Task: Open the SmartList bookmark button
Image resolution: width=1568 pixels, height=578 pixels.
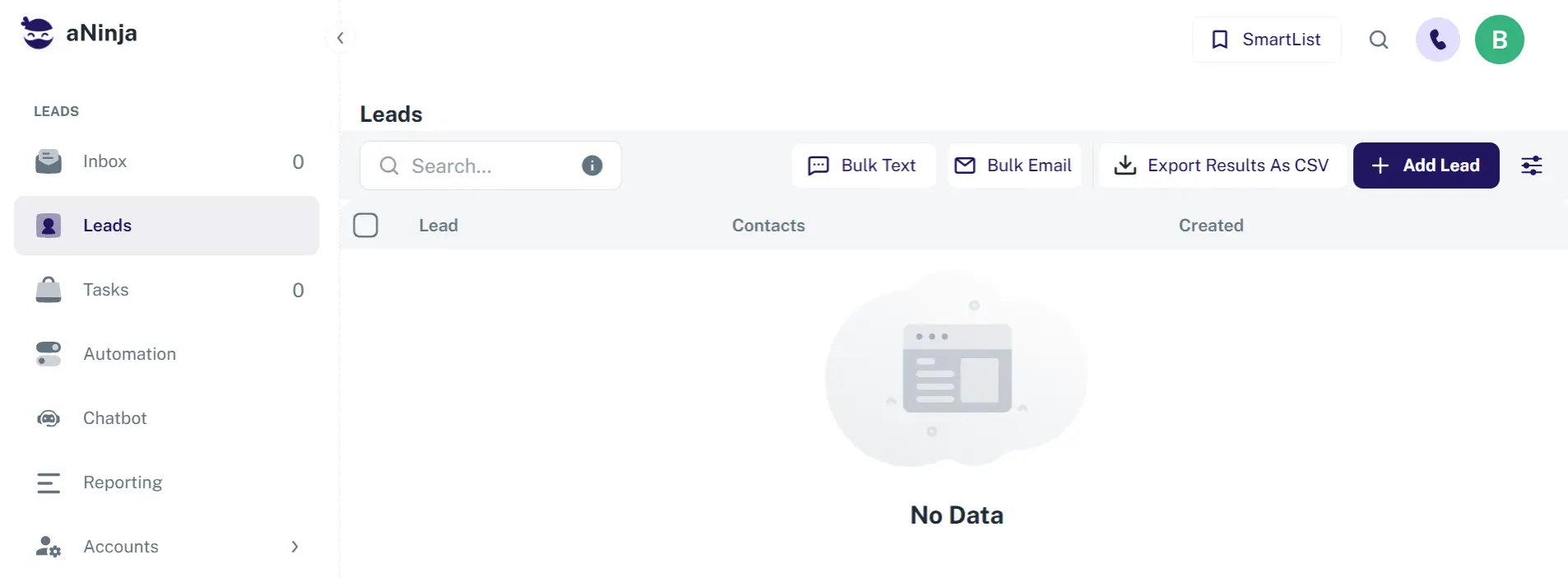Action: click(1266, 40)
